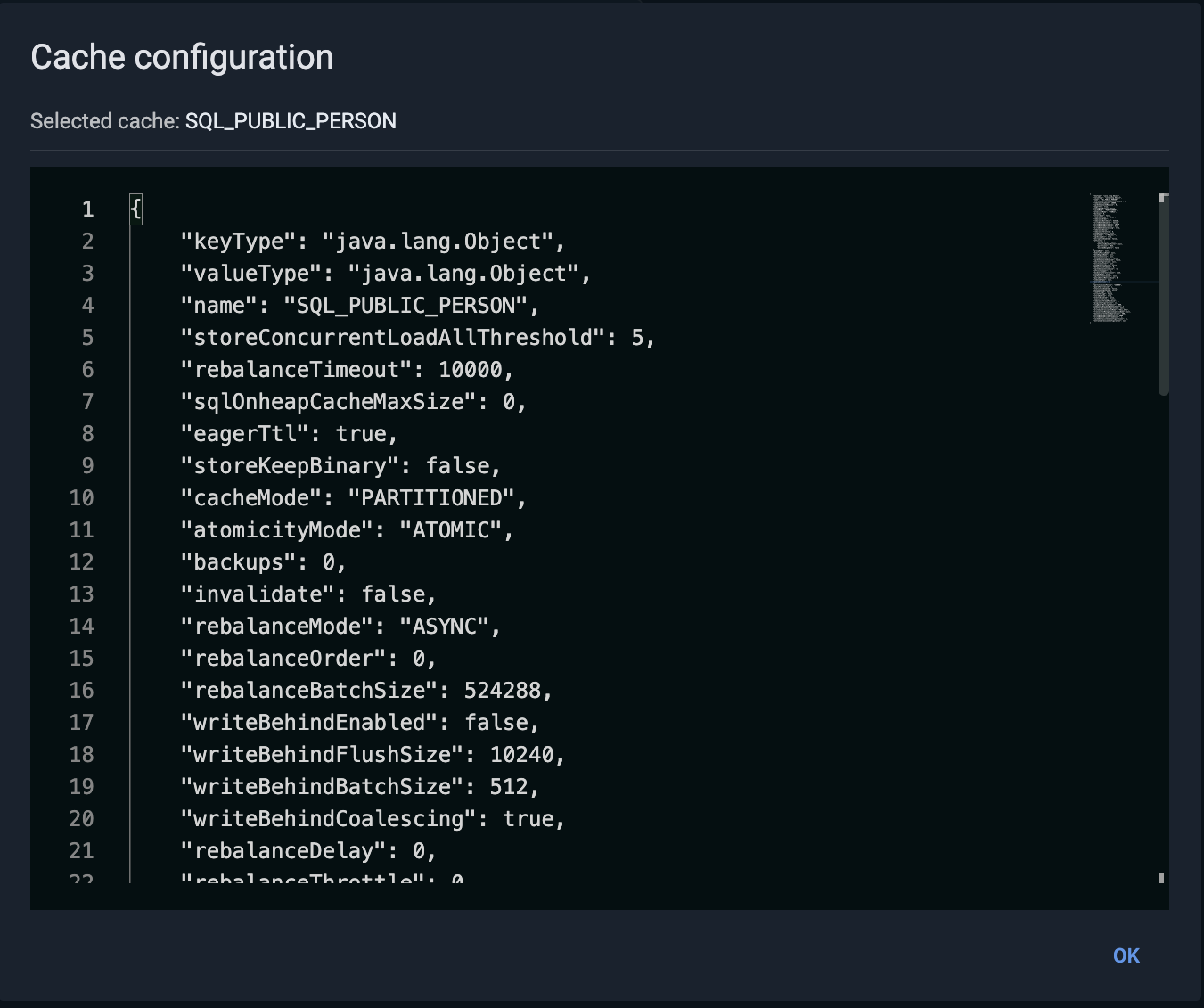The height and width of the screenshot is (1008, 1204).
Task: Click the opening brace on line 1
Action: point(135,209)
